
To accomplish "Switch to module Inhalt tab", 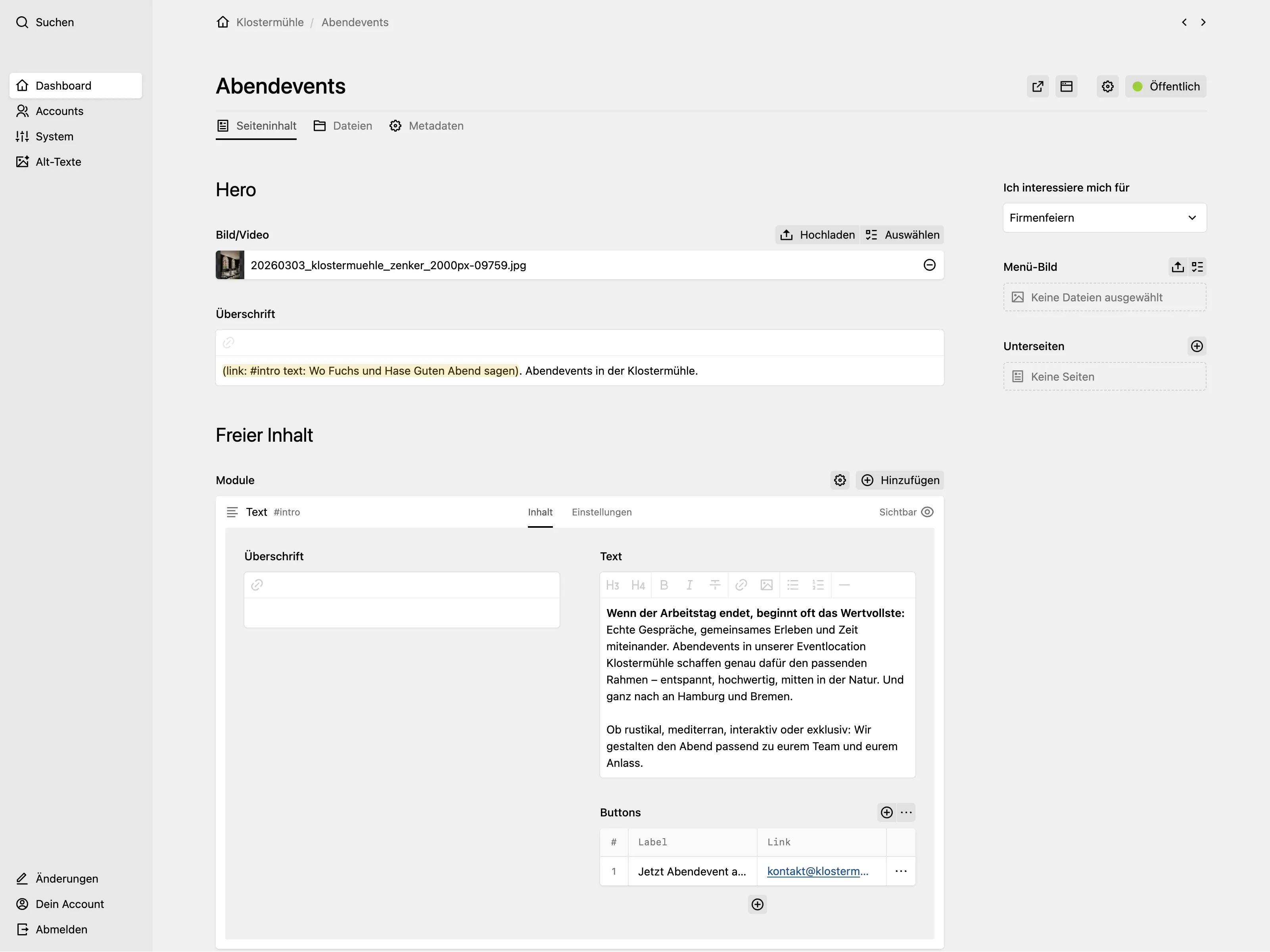I will coord(540,512).
